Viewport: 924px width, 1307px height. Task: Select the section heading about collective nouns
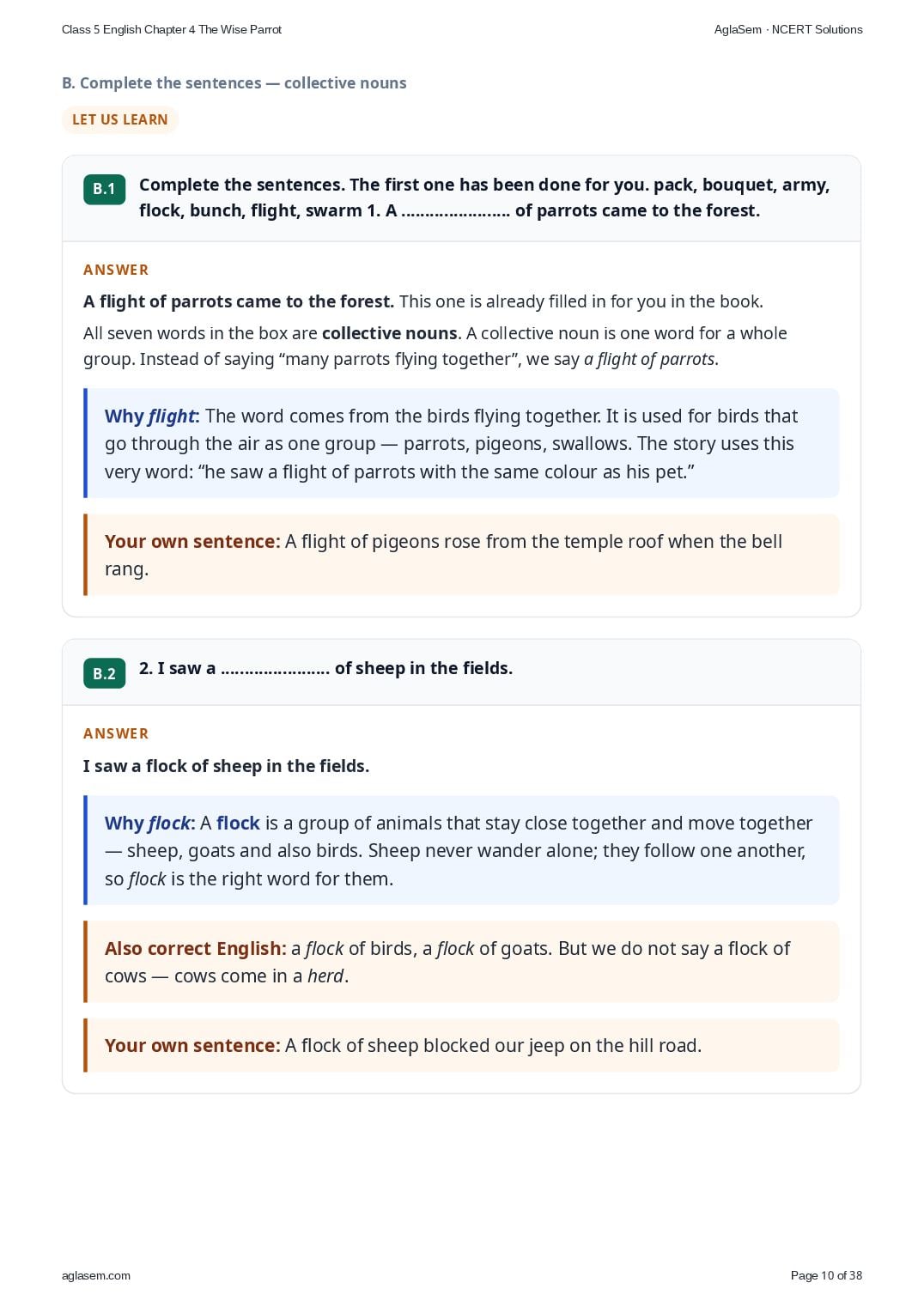(234, 83)
